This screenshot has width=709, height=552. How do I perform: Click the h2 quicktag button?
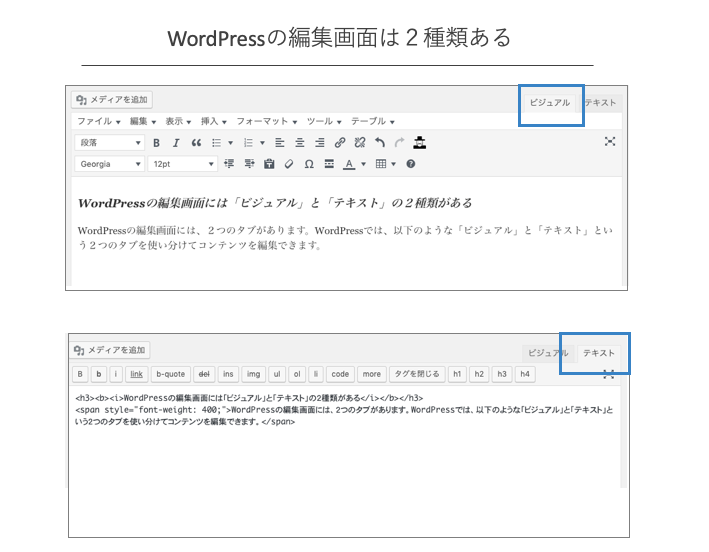[479, 374]
